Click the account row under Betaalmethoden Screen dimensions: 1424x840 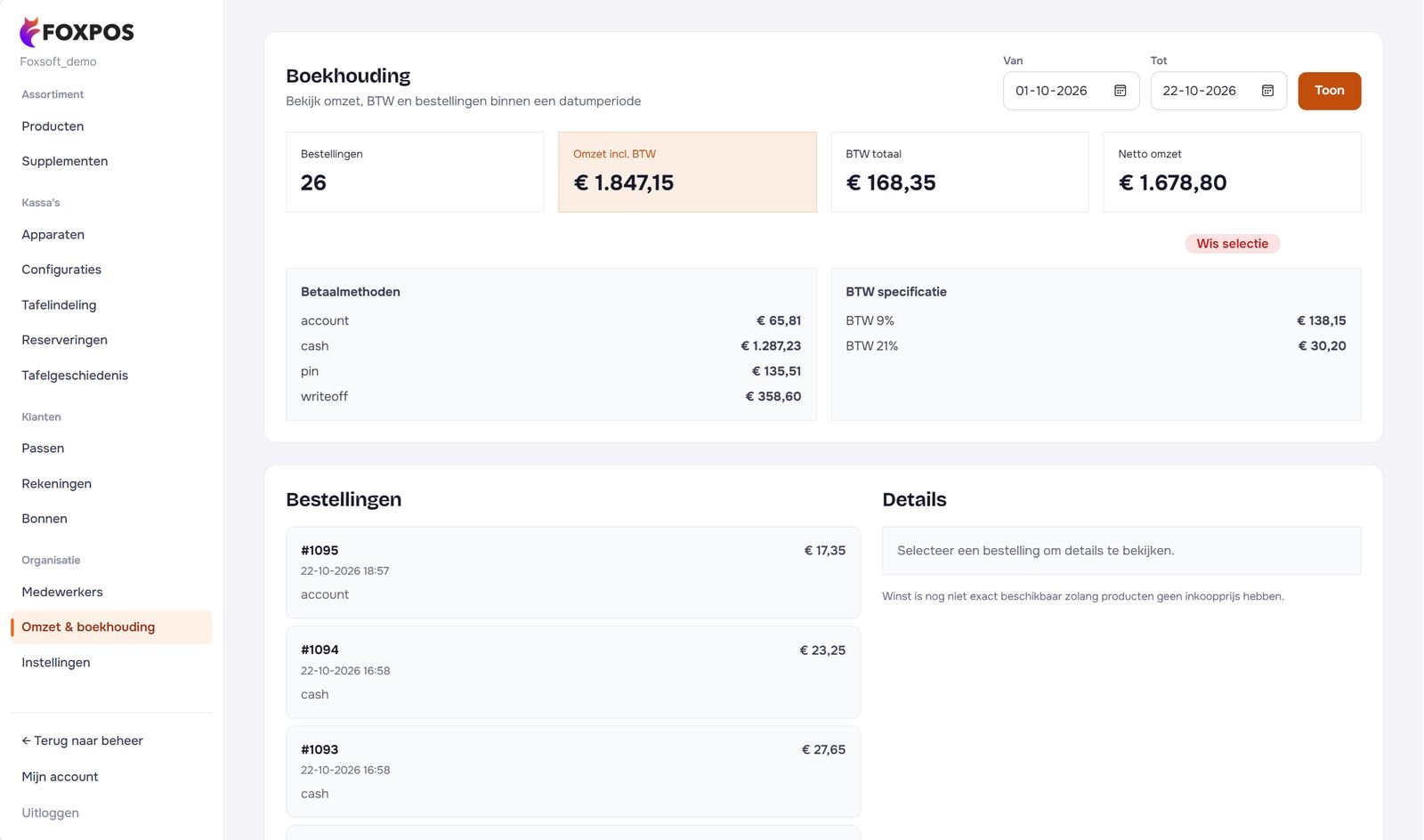(551, 320)
